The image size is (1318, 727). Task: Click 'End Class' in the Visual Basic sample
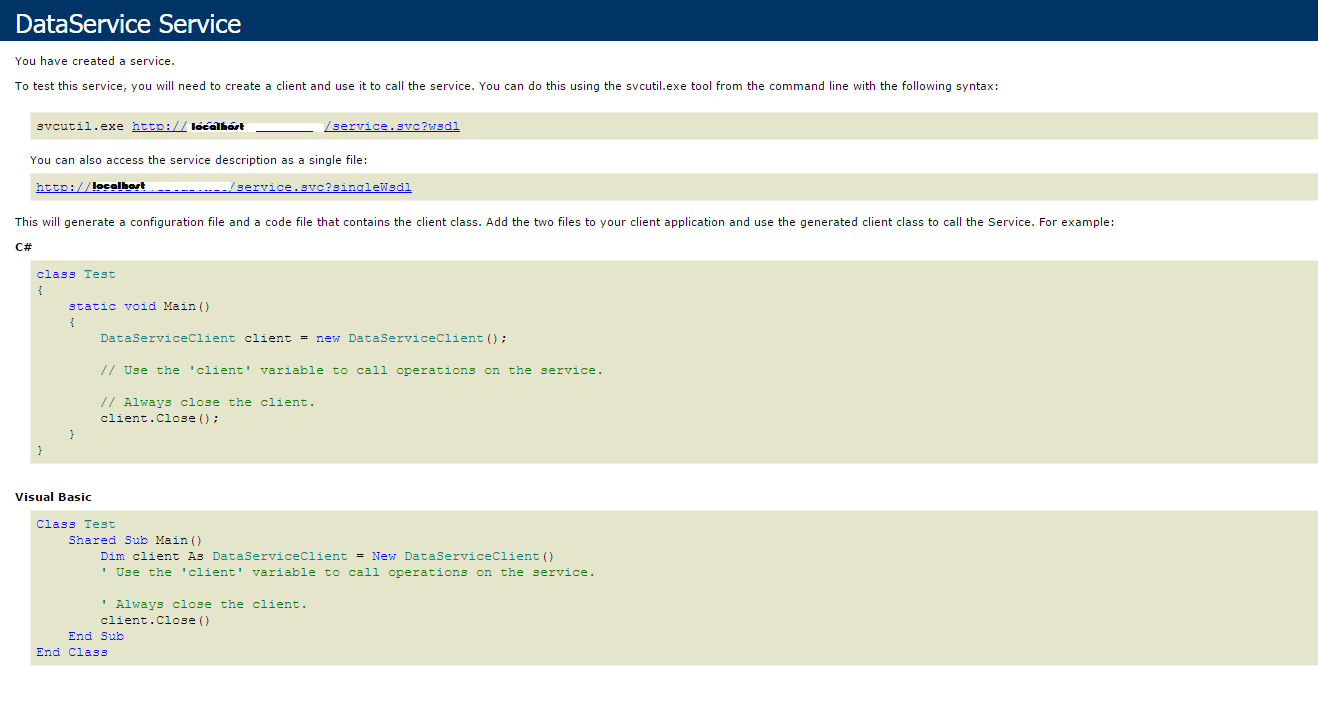coord(72,652)
